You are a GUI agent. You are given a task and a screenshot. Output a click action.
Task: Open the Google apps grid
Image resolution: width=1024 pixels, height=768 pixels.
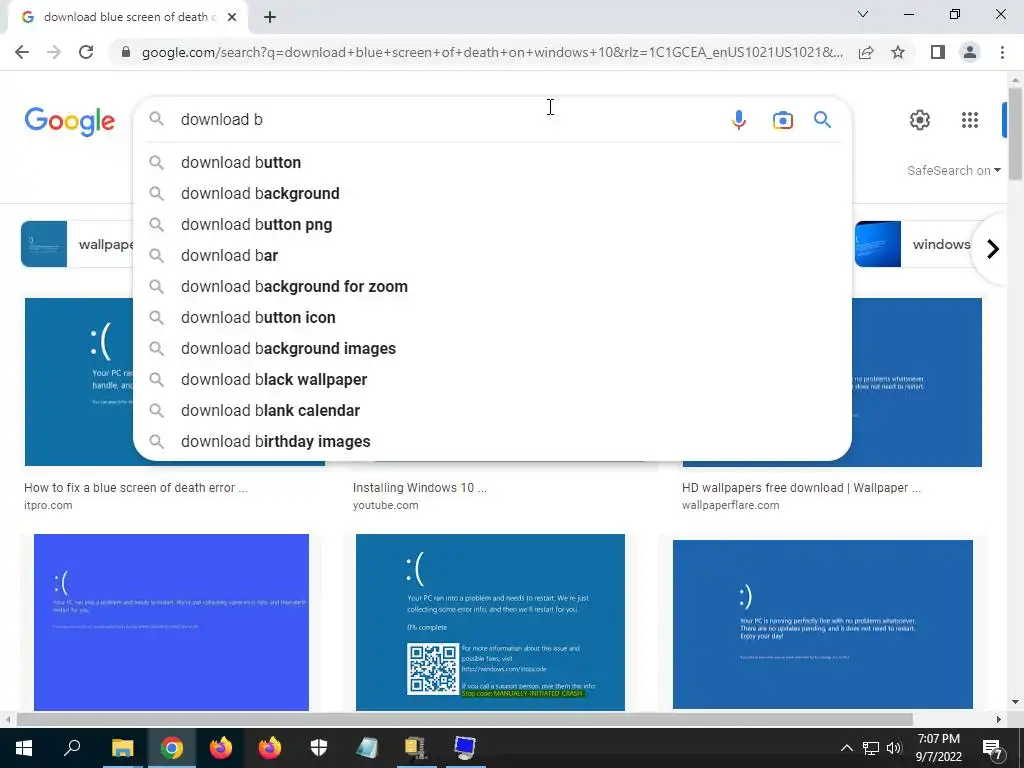[x=970, y=120]
